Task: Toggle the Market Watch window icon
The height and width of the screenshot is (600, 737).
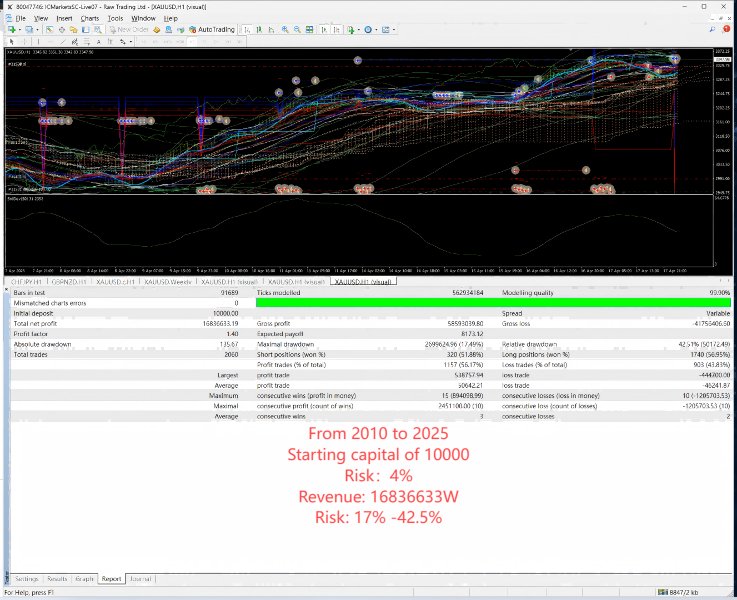Action: 49,30
